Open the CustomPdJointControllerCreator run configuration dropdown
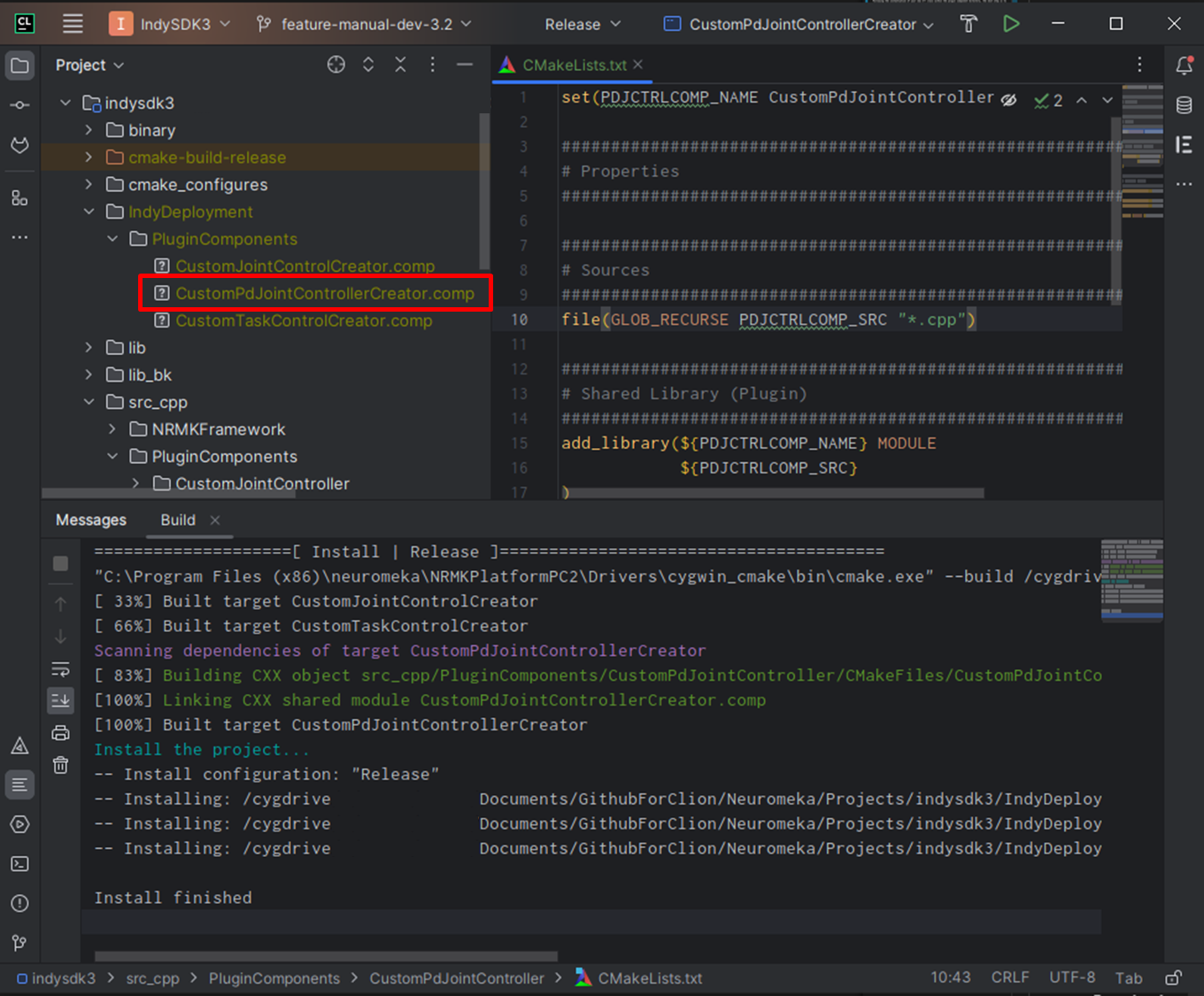Viewport: 1204px width, 996px height. point(799,24)
